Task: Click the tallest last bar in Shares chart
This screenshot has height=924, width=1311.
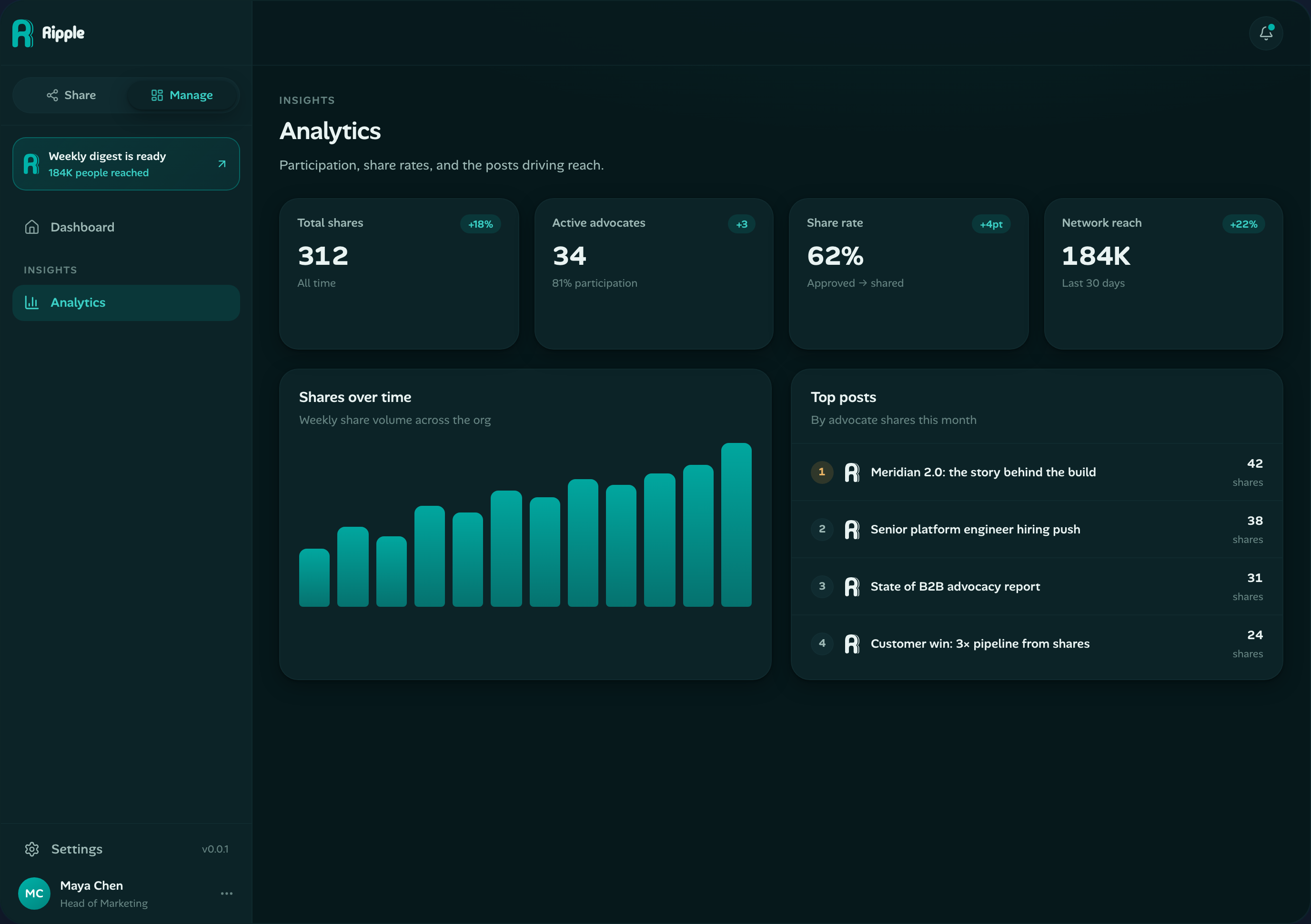Action: (736, 524)
